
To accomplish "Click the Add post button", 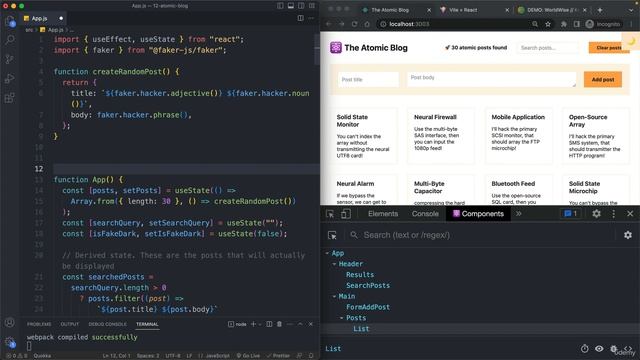I will pos(602,80).
